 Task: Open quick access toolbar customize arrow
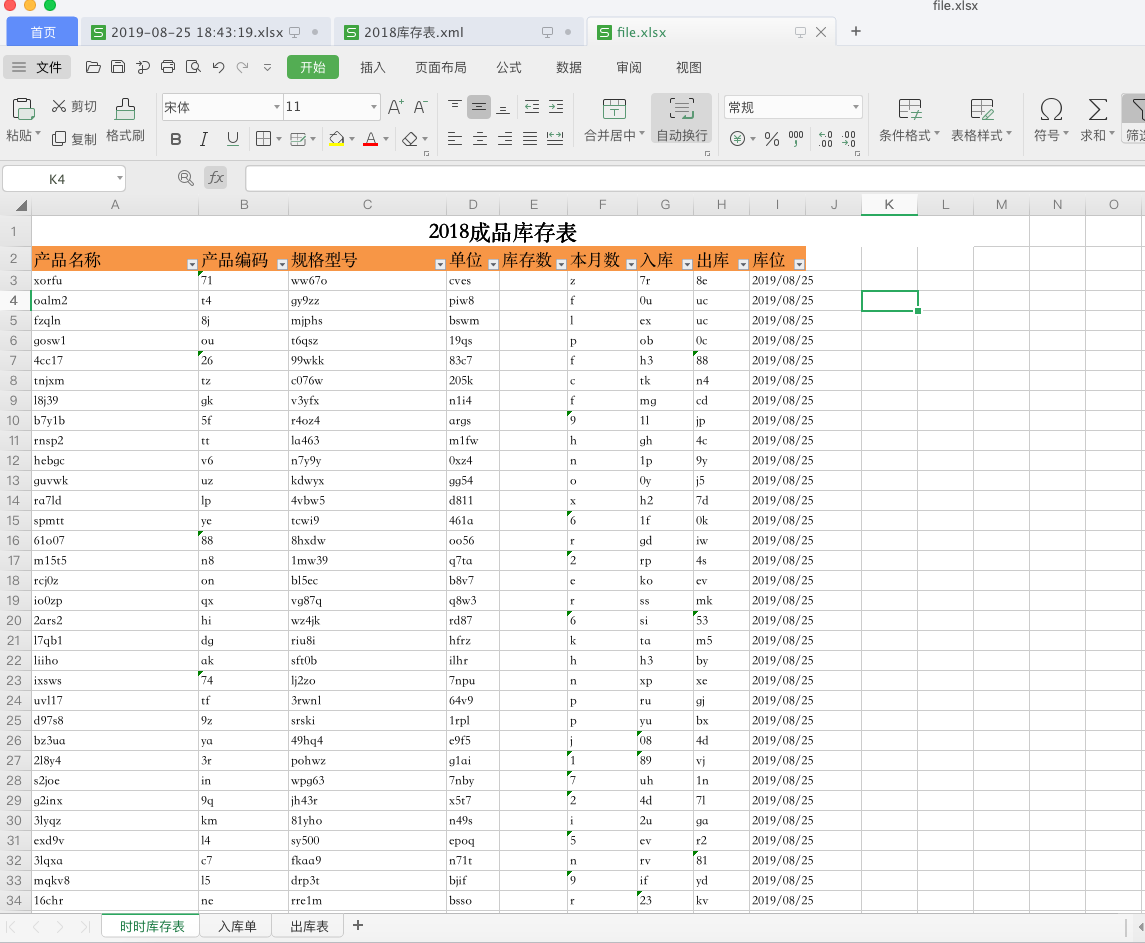point(267,67)
